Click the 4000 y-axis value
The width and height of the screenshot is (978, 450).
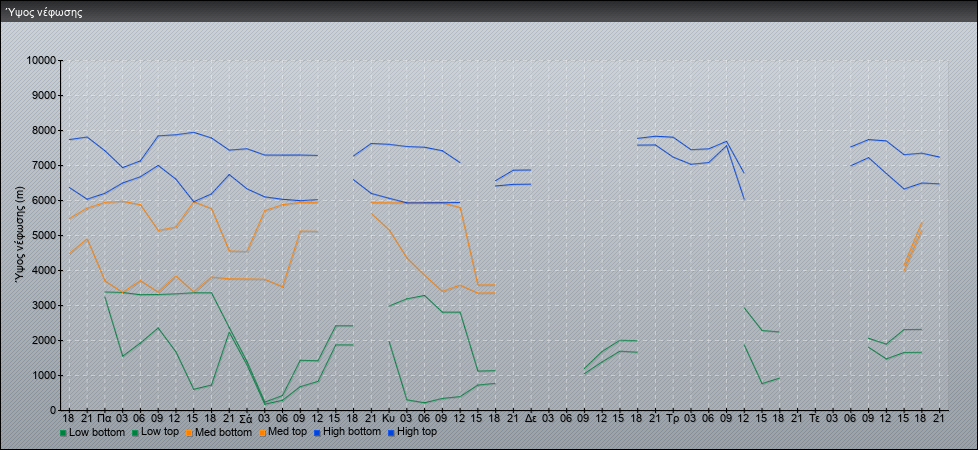[x=45, y=270]
